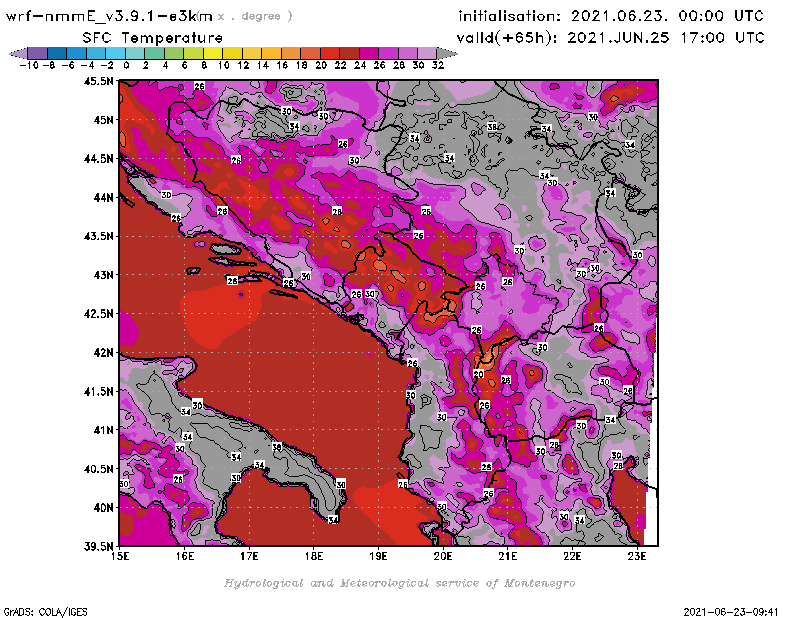
Task: Click the Hydrological and Meteorological service of Montenegro caption
Action: coord(399,583)
